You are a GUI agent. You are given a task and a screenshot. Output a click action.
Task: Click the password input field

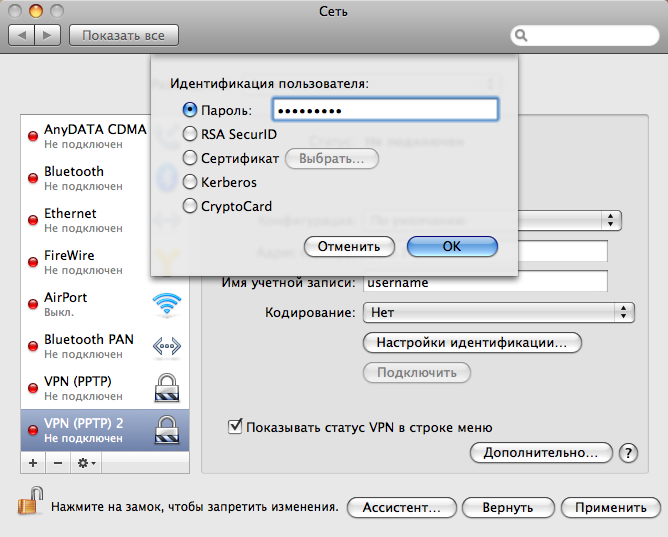click(385, 110)
